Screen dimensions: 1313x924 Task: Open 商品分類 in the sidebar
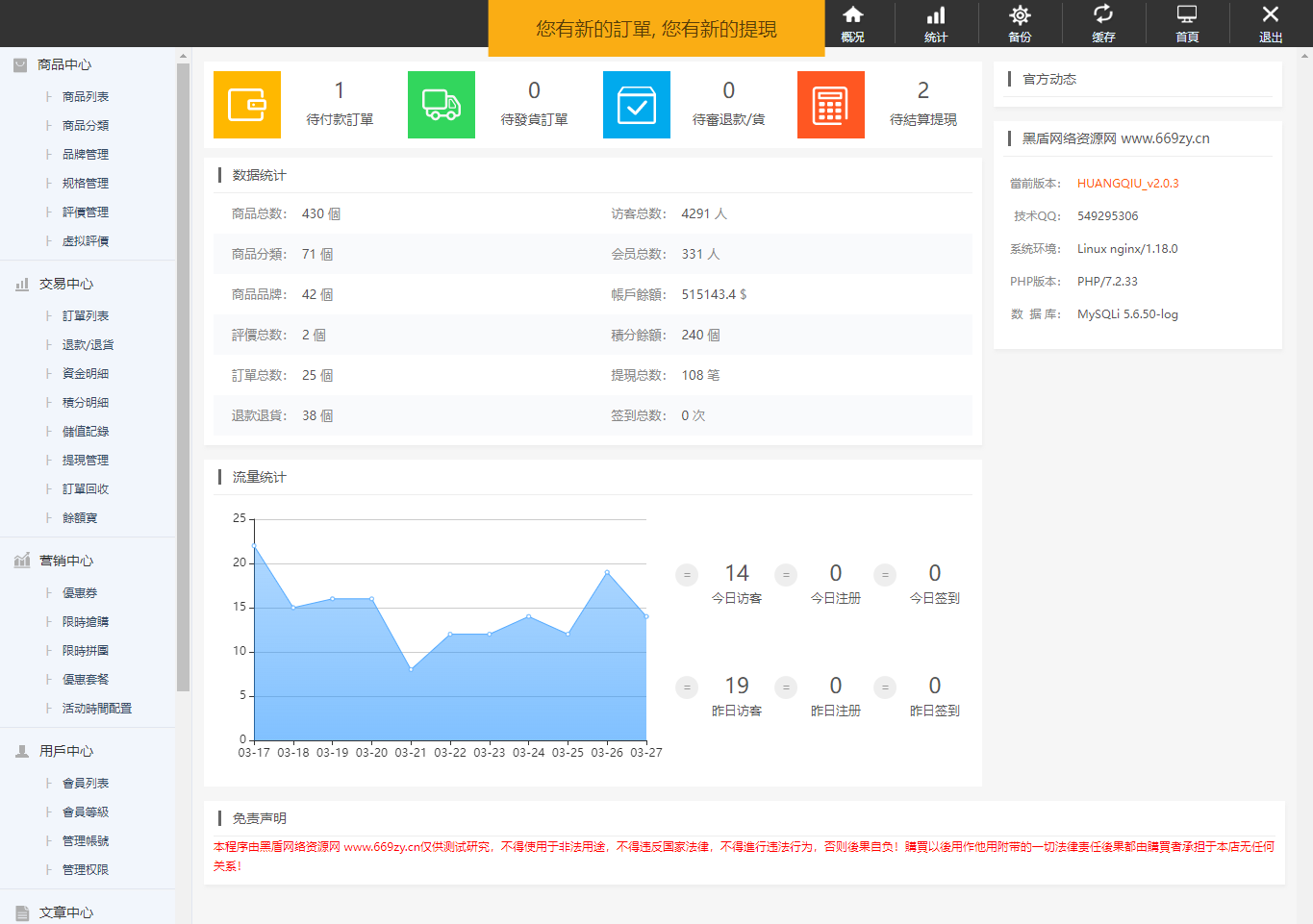click(86, 126)
